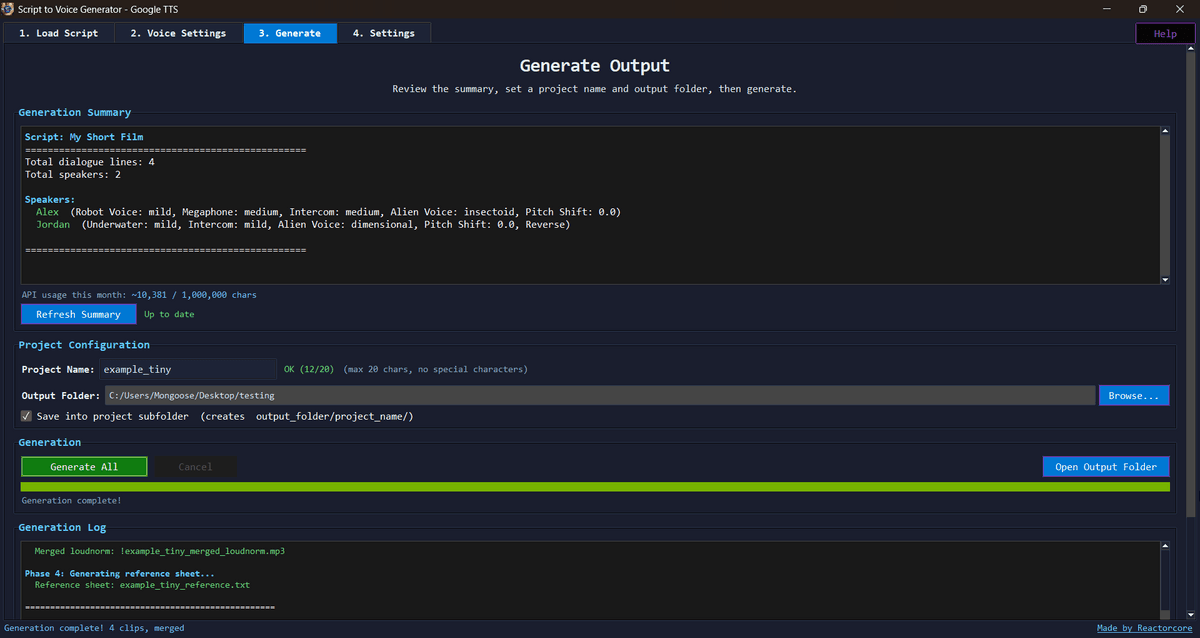Click the Refresh Summary button
This screenshot has height=638, width=1200.
click(79, 314)
